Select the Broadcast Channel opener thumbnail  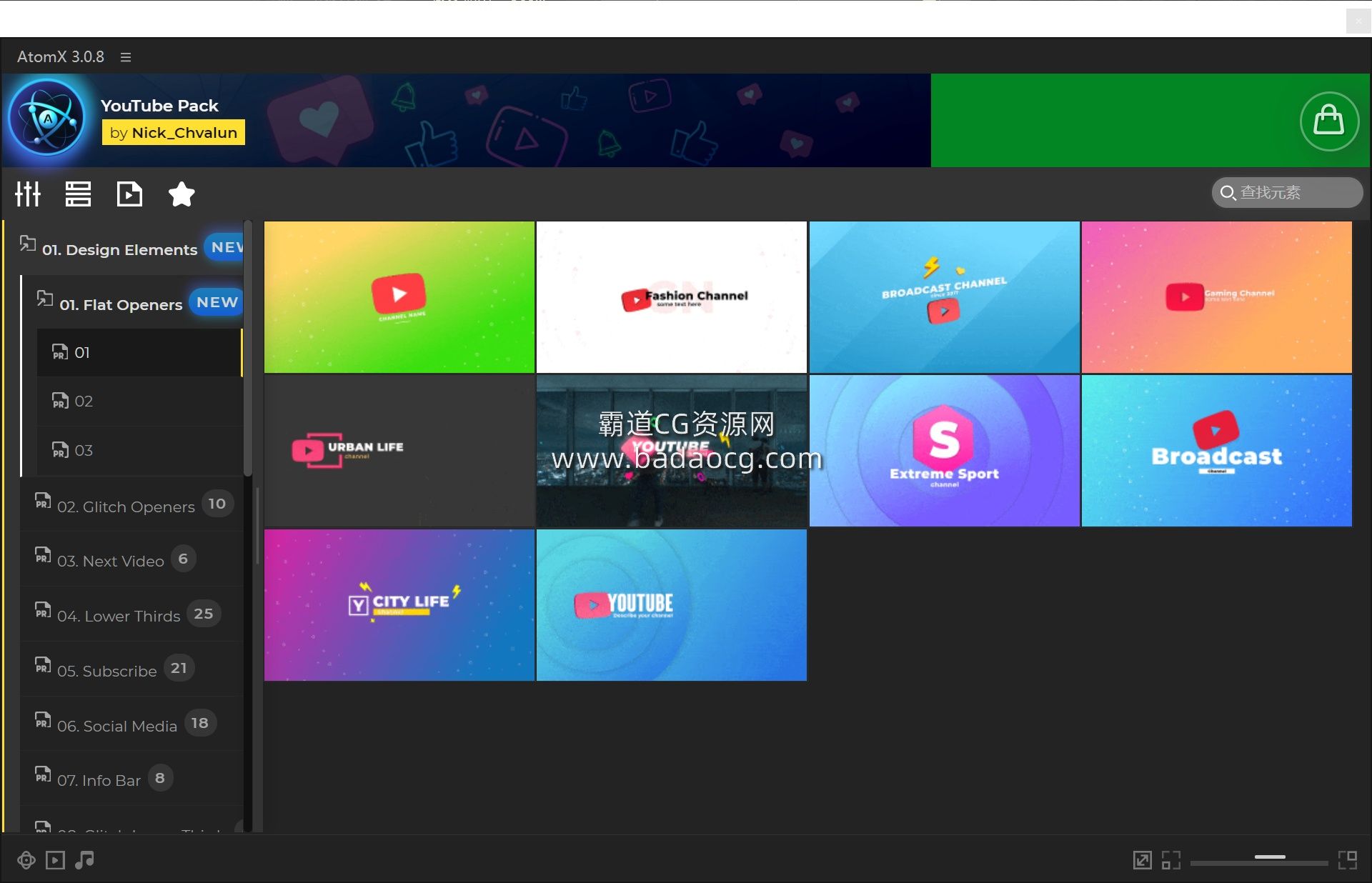point(944,297)
